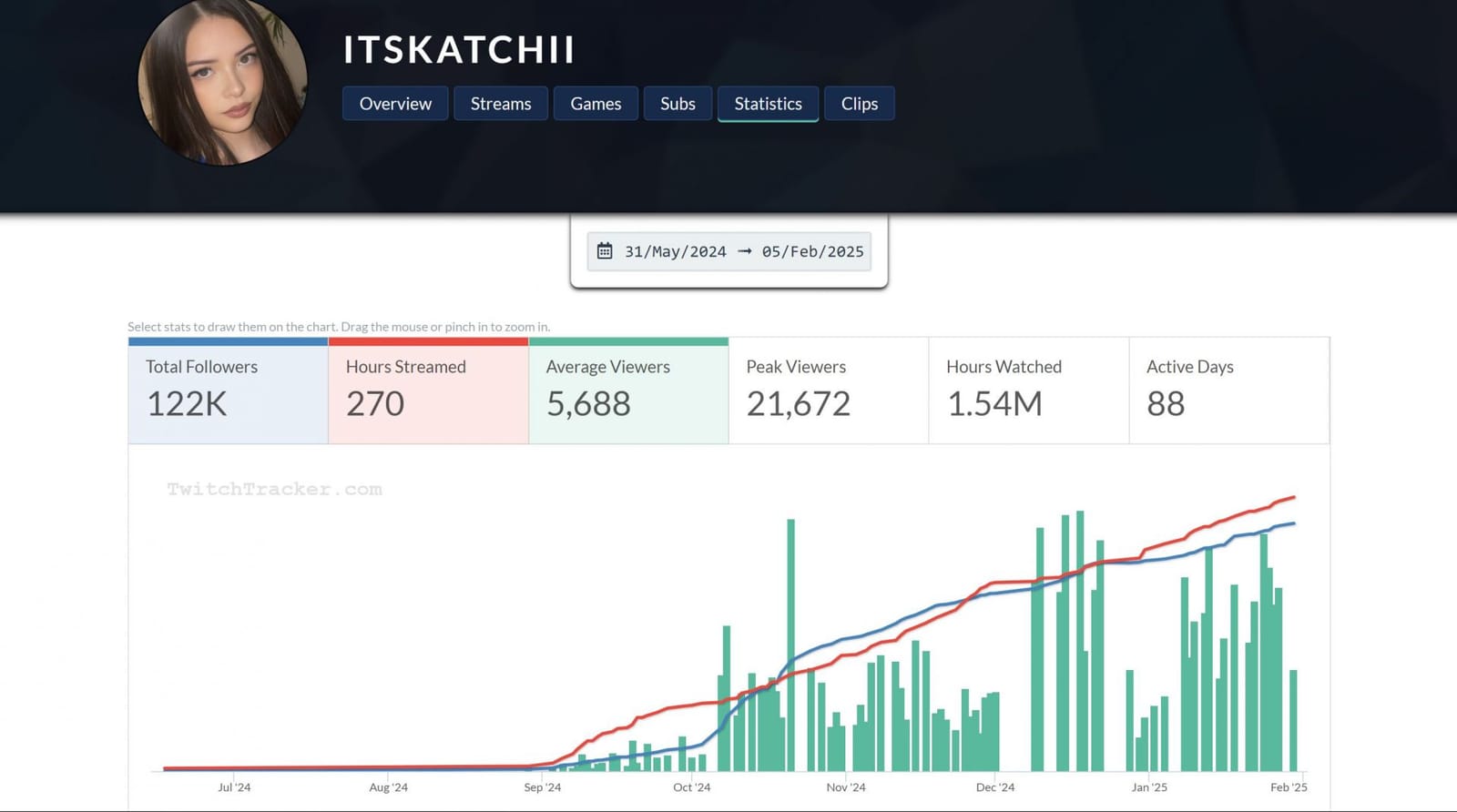Click the start date 31/May/2024
The width and height of the screenshot is (1457, 812).
[675, 252]
